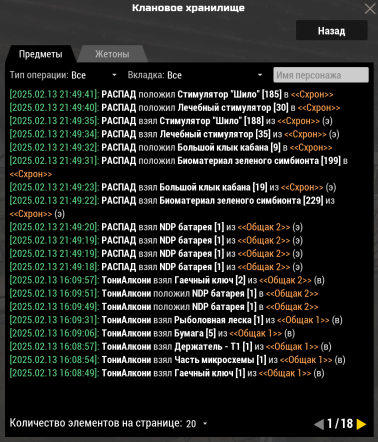Select log entry Рыболовная леска [1]
Image resolution: width=378 pixels, height=442 pixels.
click(176, 320)
